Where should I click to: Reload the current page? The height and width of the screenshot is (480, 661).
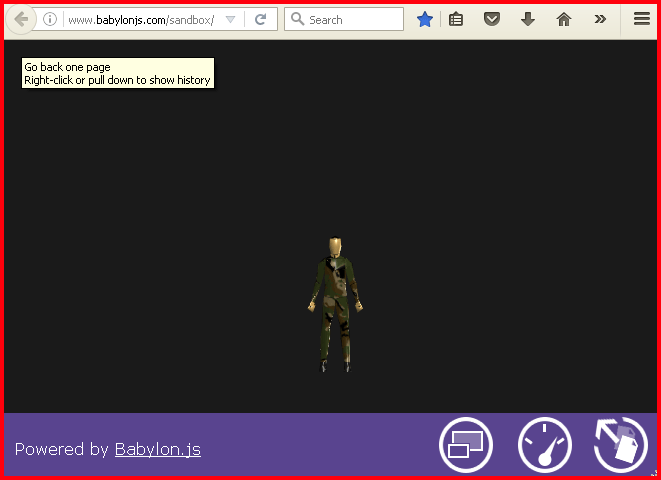tap(261, 19)
